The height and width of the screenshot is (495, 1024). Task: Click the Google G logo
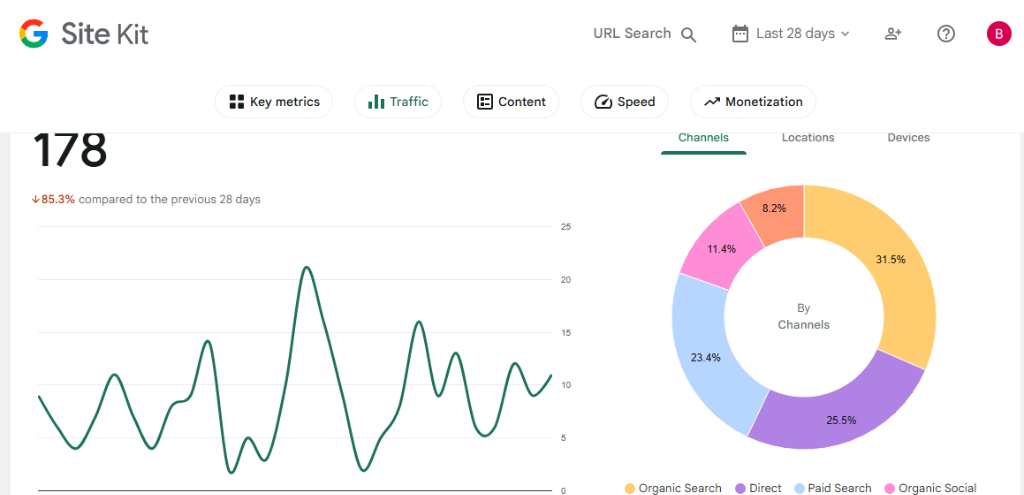[34, 33]
